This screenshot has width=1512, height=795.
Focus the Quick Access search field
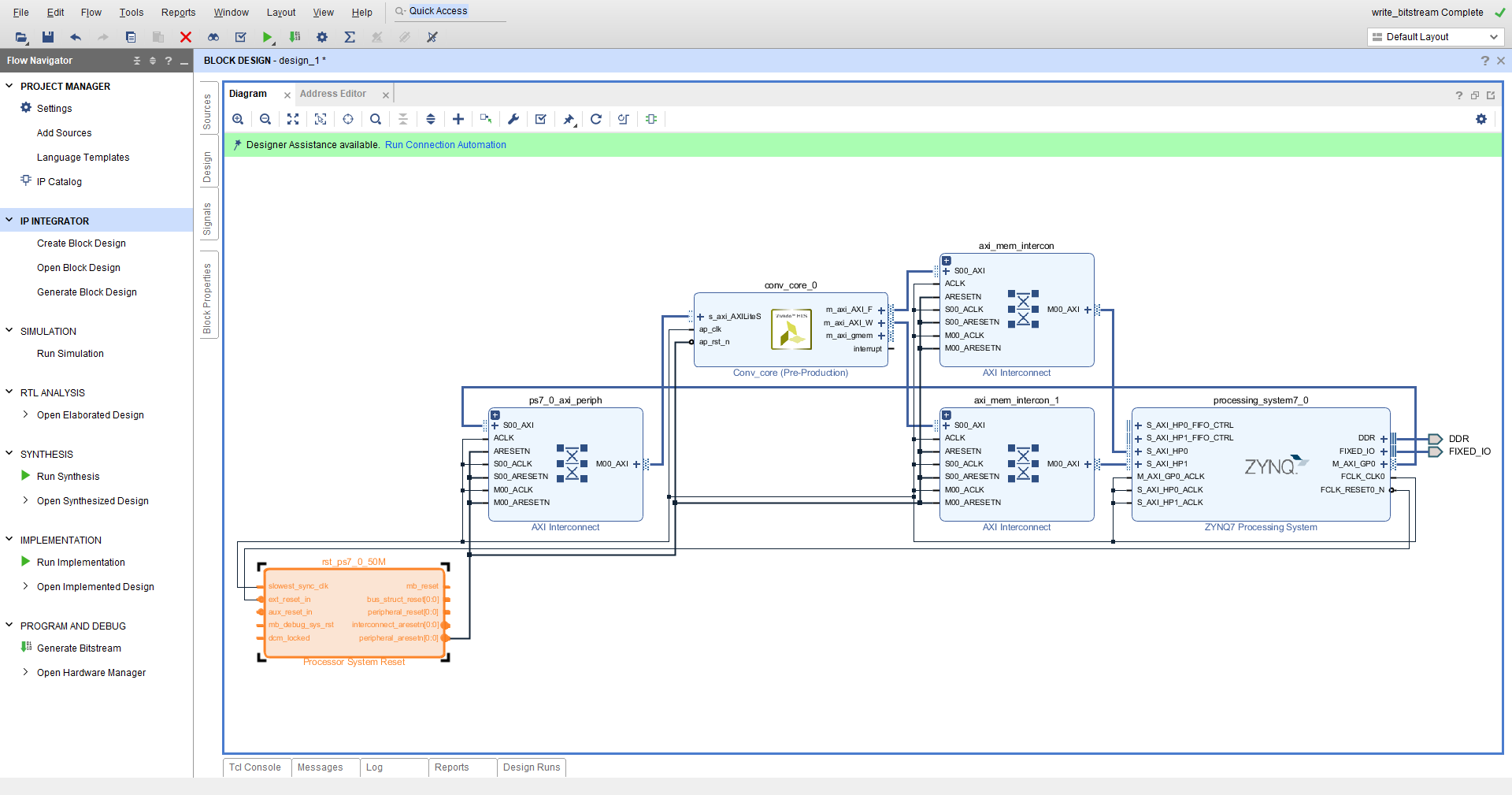click(x=450, y=11)
